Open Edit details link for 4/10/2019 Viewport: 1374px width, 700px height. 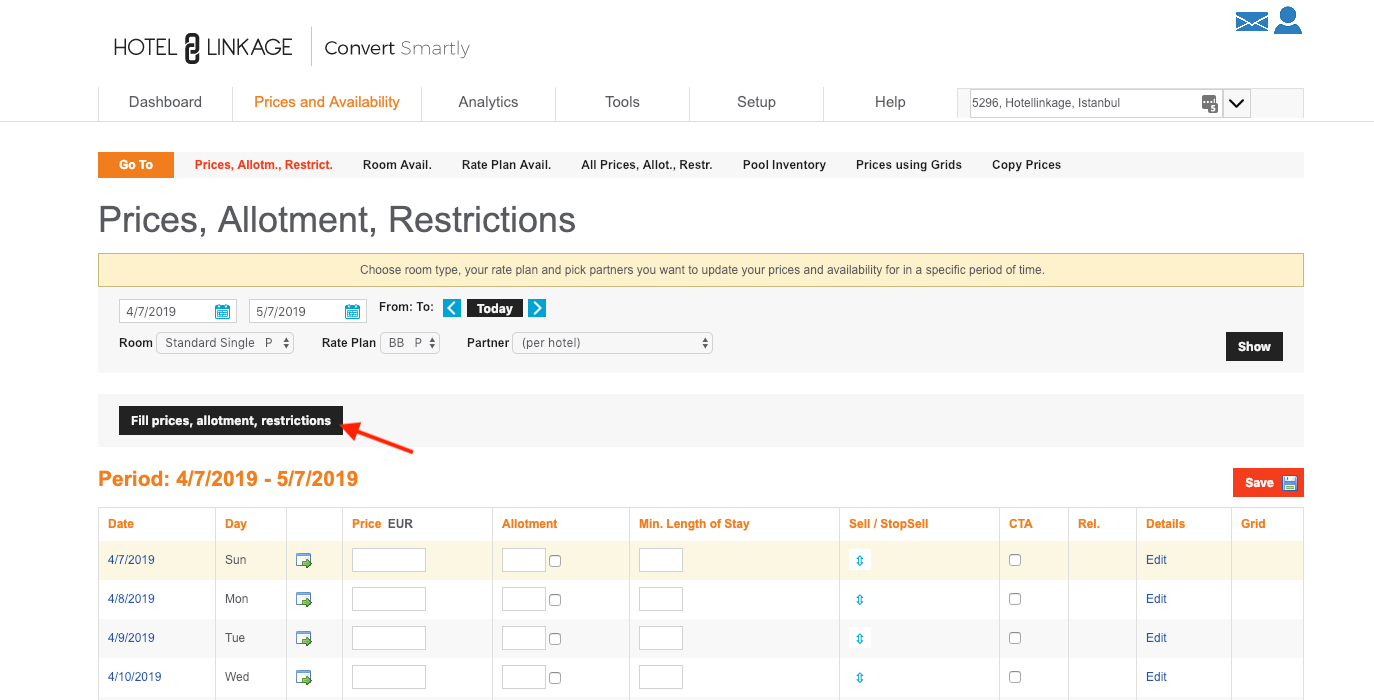(x=1156, y=677)
